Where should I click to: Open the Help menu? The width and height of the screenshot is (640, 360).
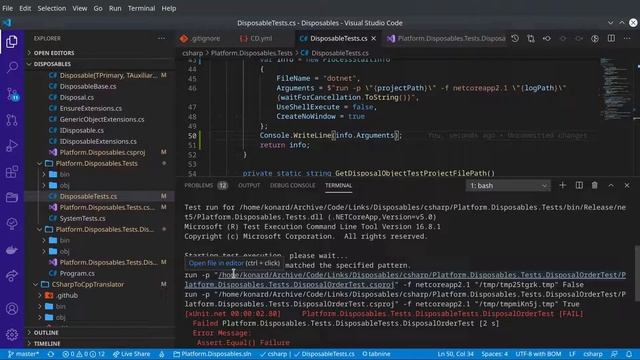(169, 8)
